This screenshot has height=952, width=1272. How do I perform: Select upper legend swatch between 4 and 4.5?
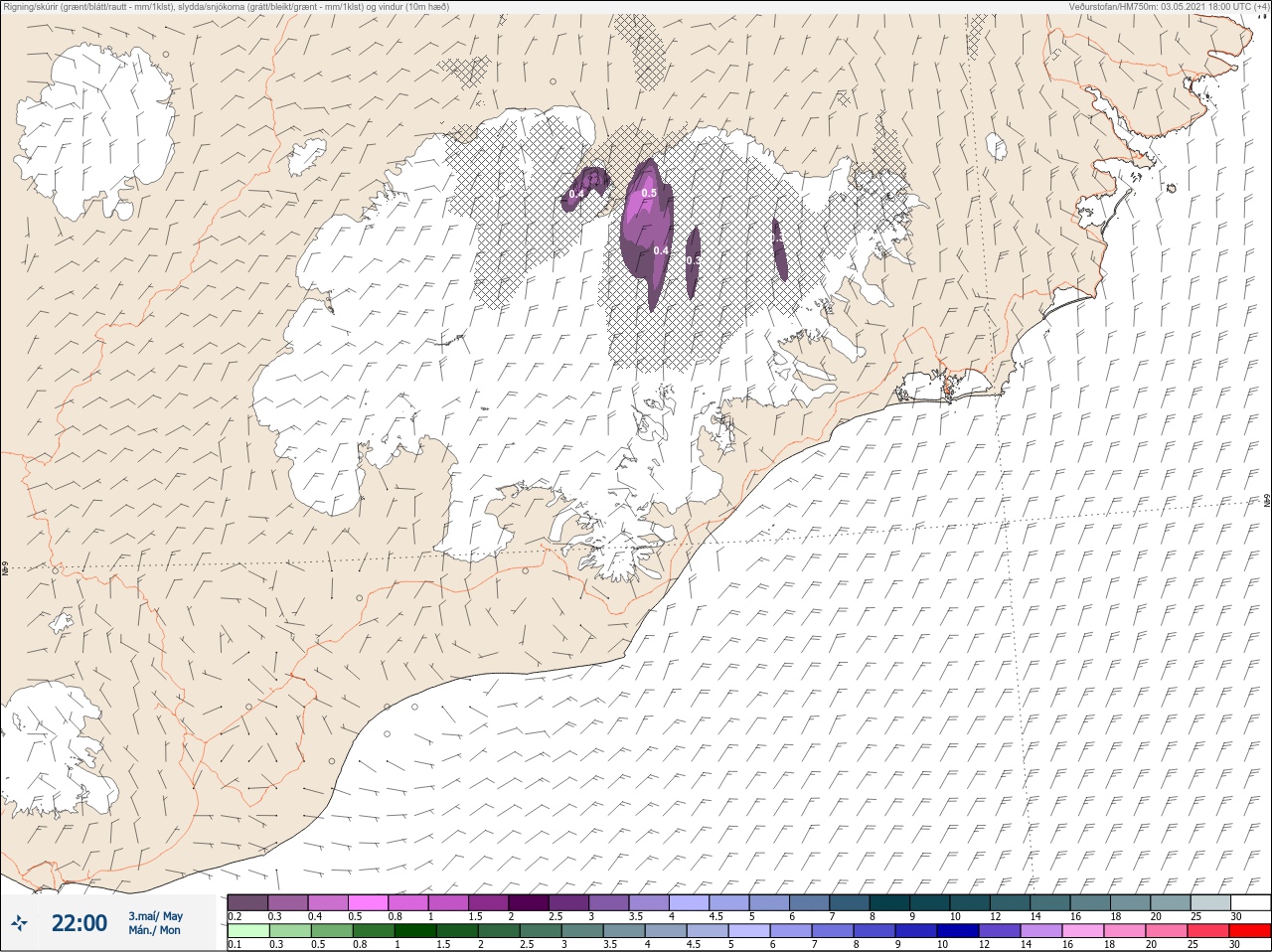pos(689,902)
